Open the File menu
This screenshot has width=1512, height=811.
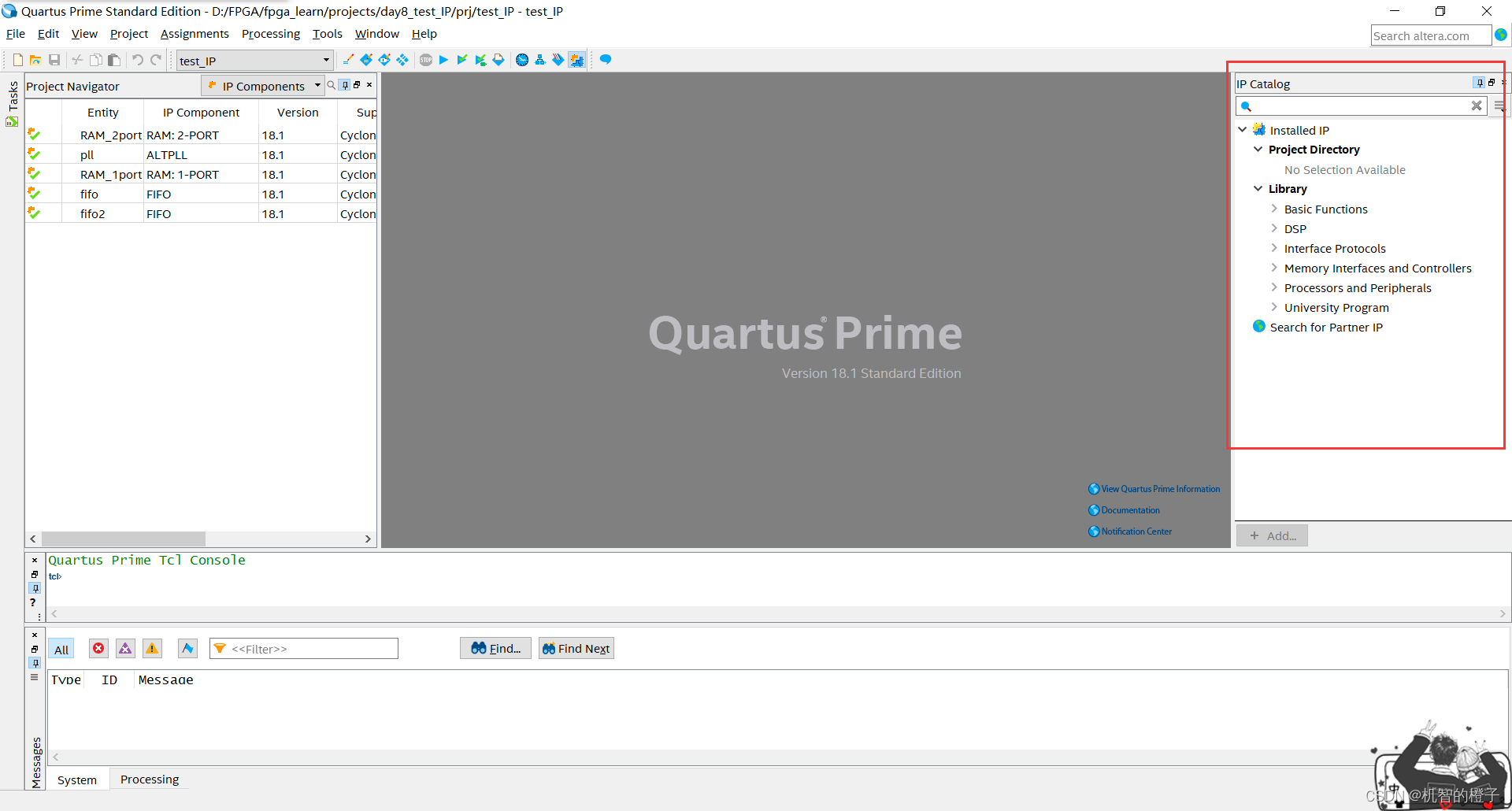tap(16, 34)
